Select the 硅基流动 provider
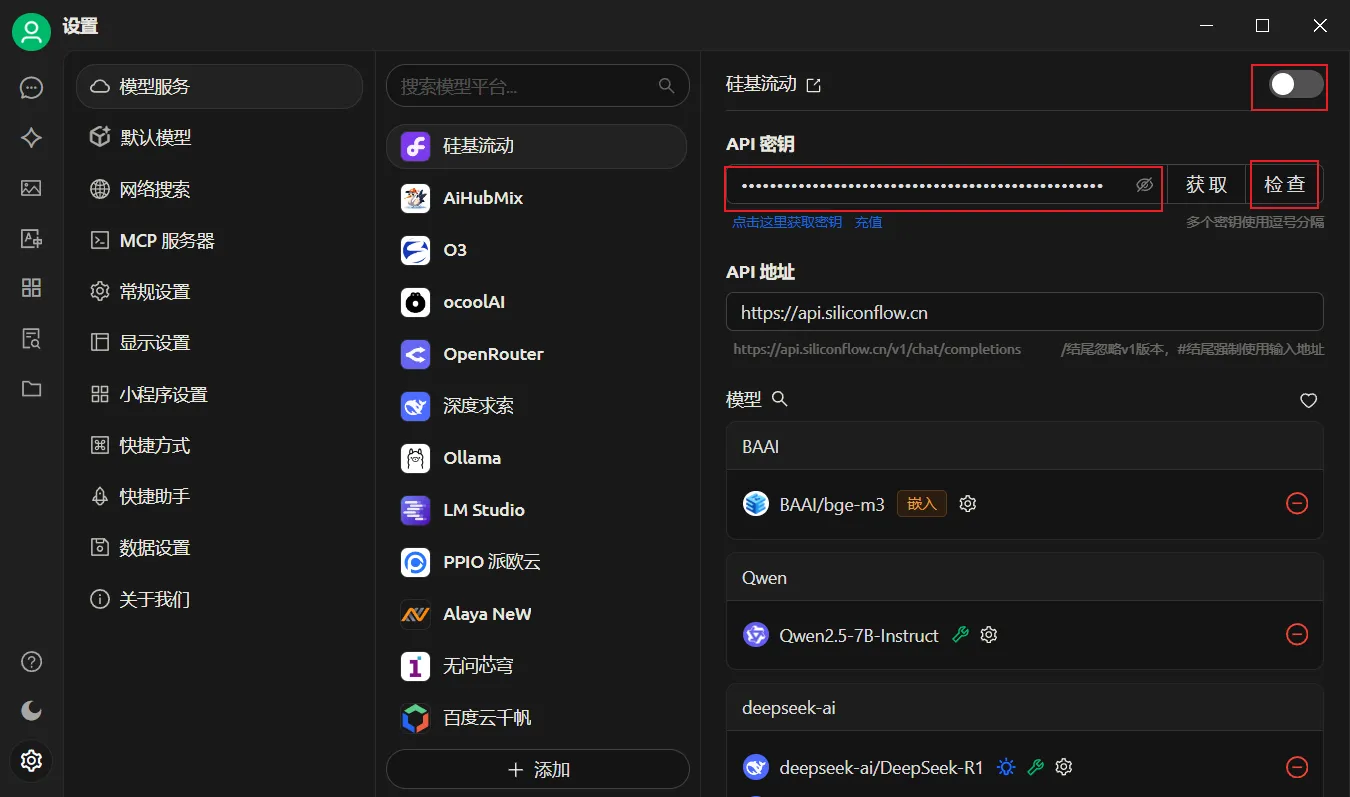Screen dimensions: 1350x797 [x=537, y=146]
